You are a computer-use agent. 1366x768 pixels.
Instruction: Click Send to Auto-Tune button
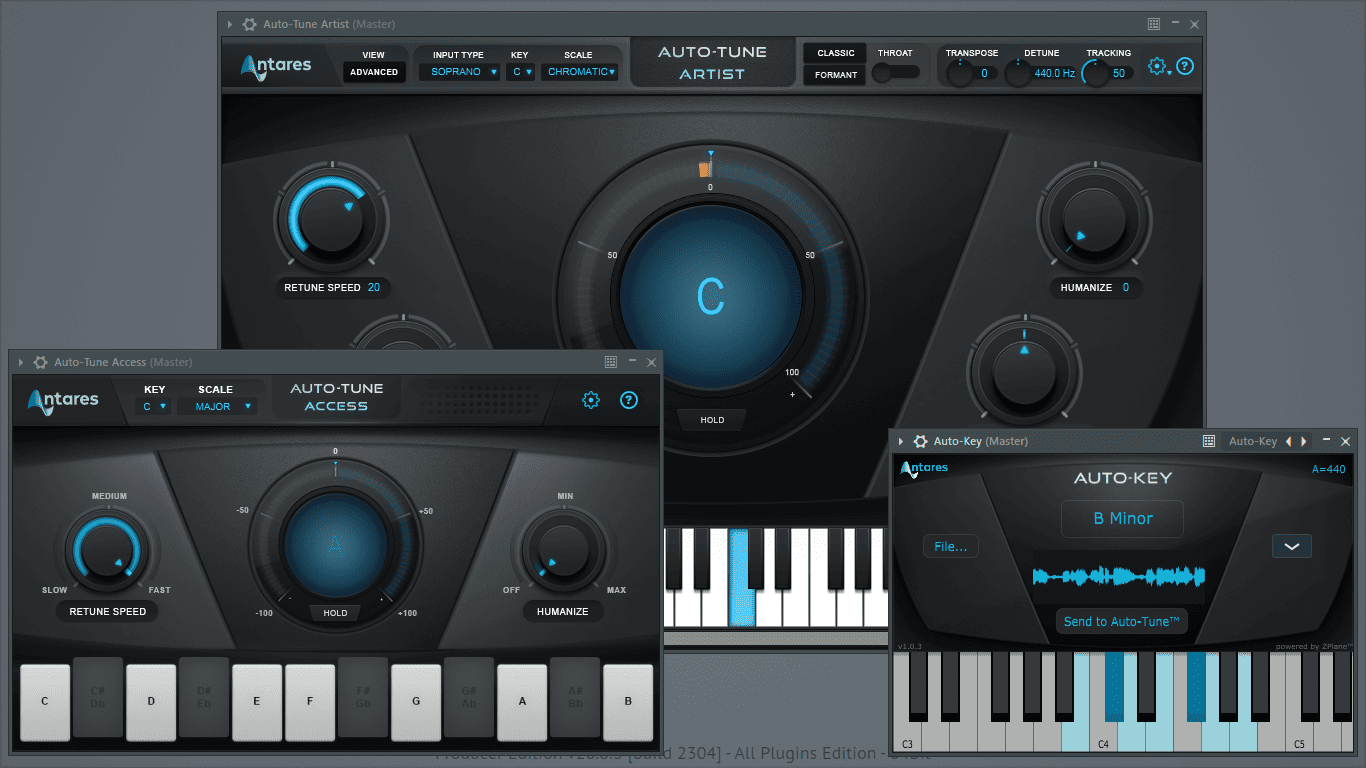point(1121,622)
